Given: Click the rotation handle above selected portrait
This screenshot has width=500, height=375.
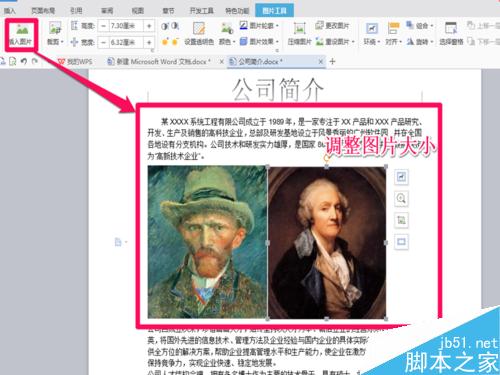Looking at the screenshot, I should pyautogui.click(x=327, y=157).
